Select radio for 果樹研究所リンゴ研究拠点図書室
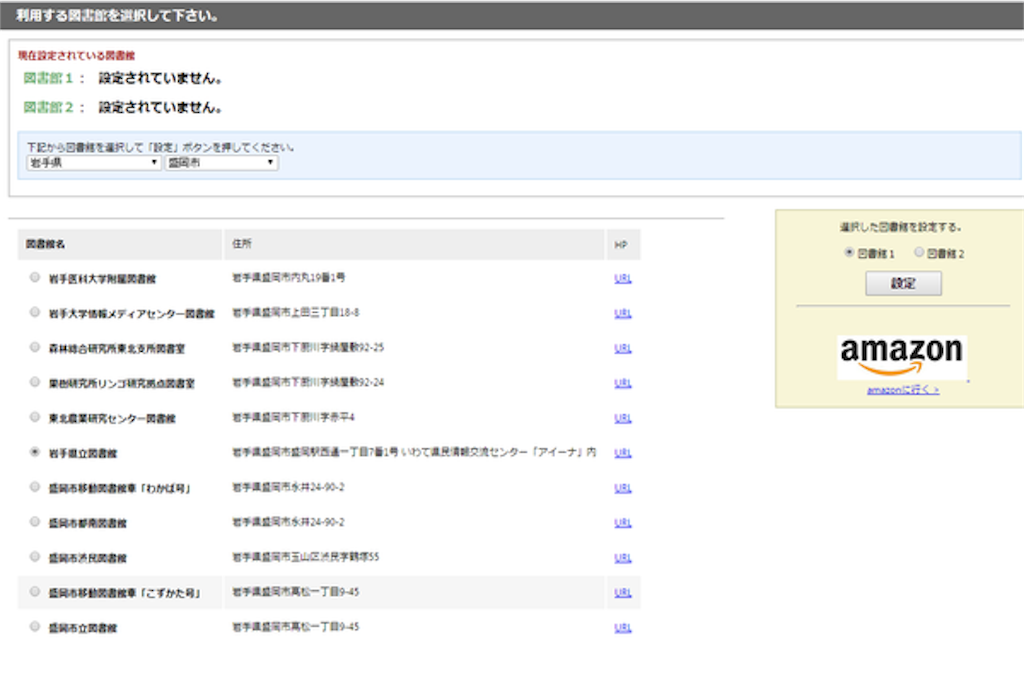Screen dimensions: 1024x692 coord(35,382)
